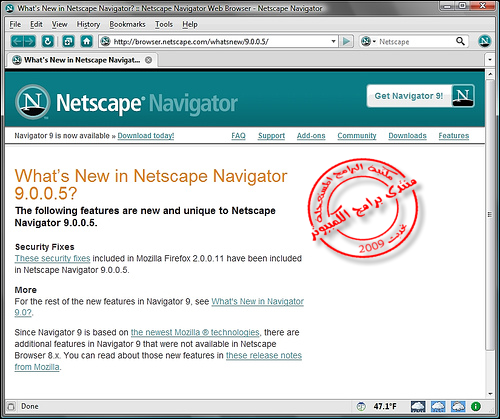Image resolution: width=500 pixels, height=420 pixels.
Task: Click the scrollbar down arrow
Action: [x=490, y=394]
